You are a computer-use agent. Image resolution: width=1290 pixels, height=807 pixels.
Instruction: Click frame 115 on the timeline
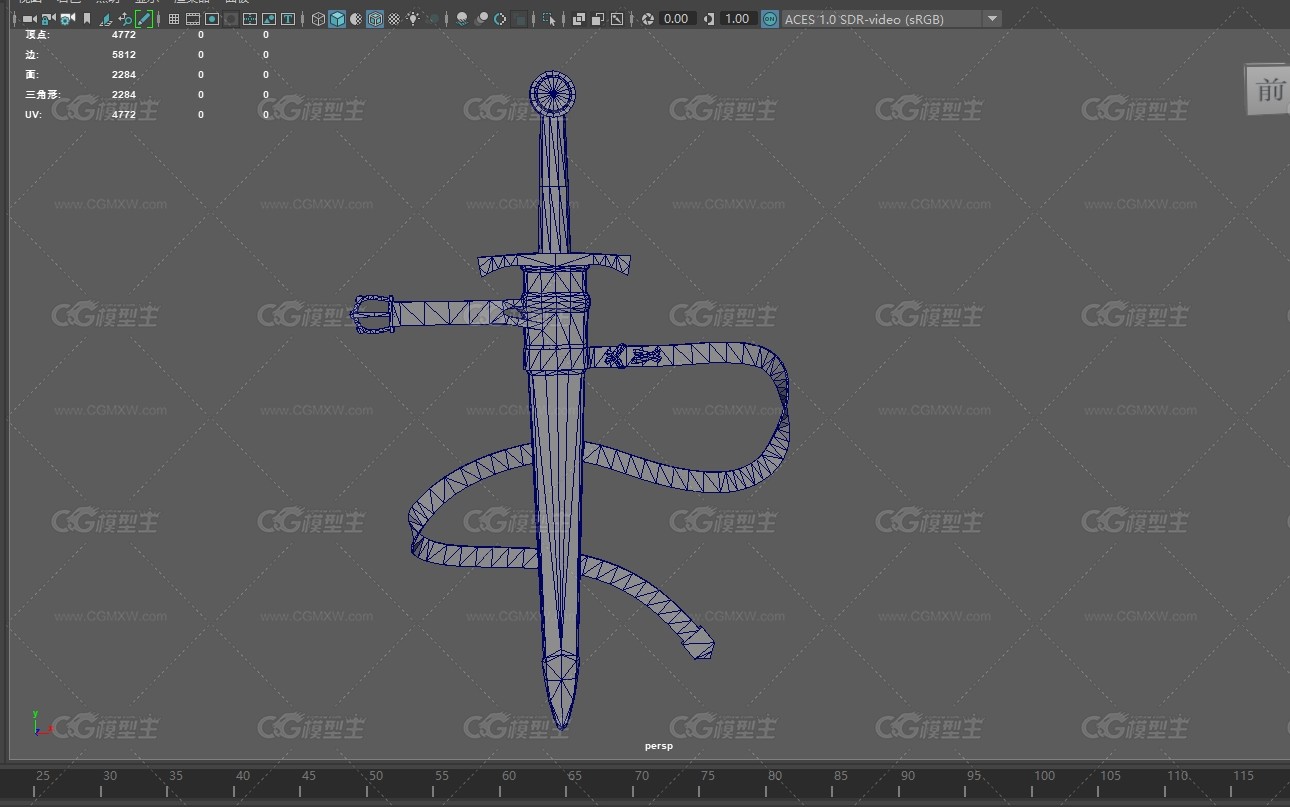click(x=1243, y=775)
